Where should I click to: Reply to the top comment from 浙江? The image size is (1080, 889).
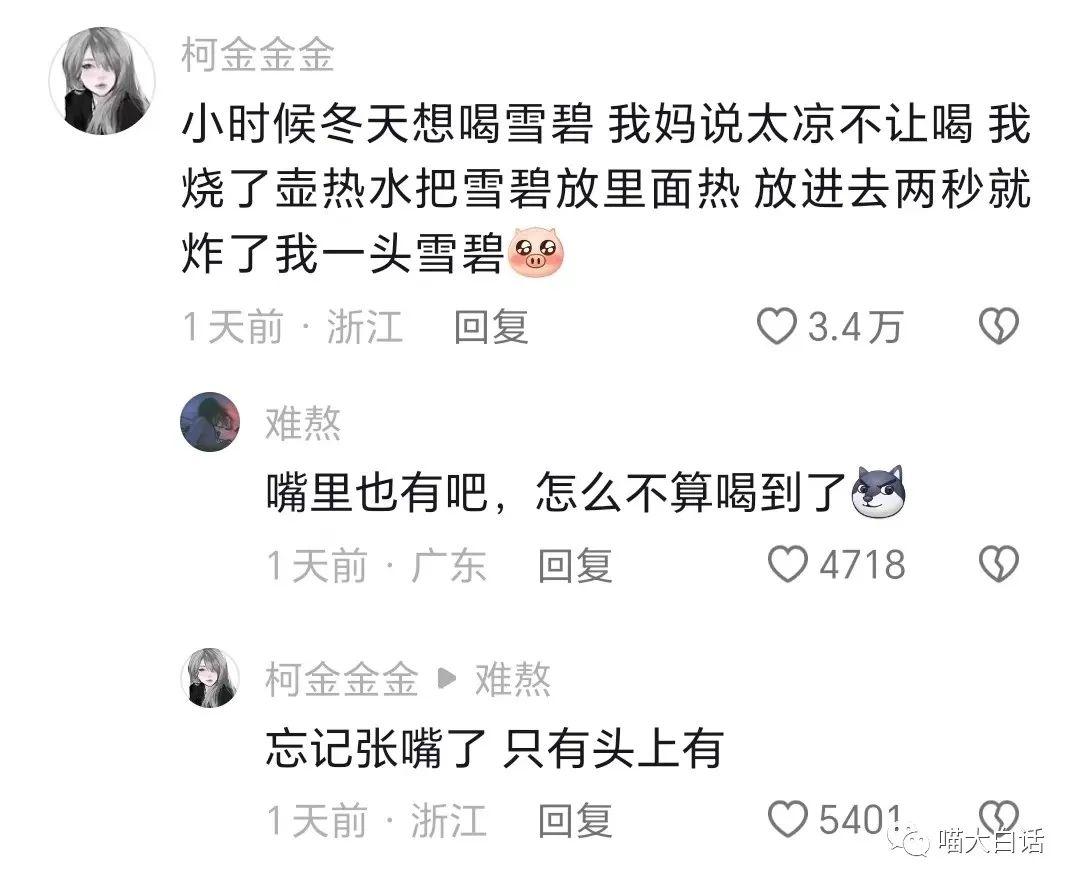pyautogui.click(x=491, y=327)
